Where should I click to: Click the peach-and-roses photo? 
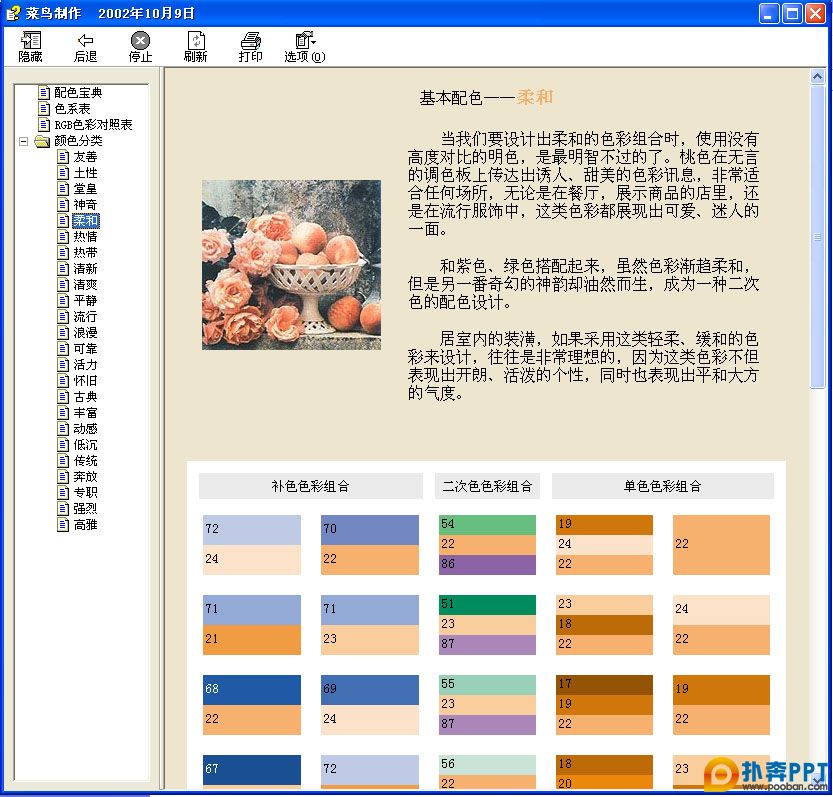pyautogui.click(x=291, y=265)
